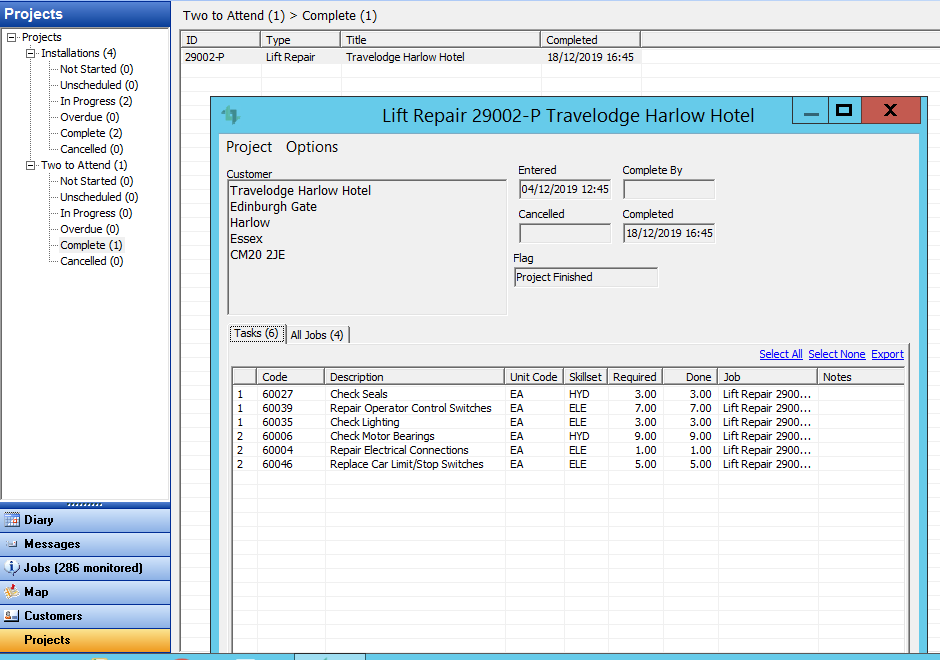Open Messages via the envelope icon
This screenshot has width=940, height=660.
tap(12, 544)
